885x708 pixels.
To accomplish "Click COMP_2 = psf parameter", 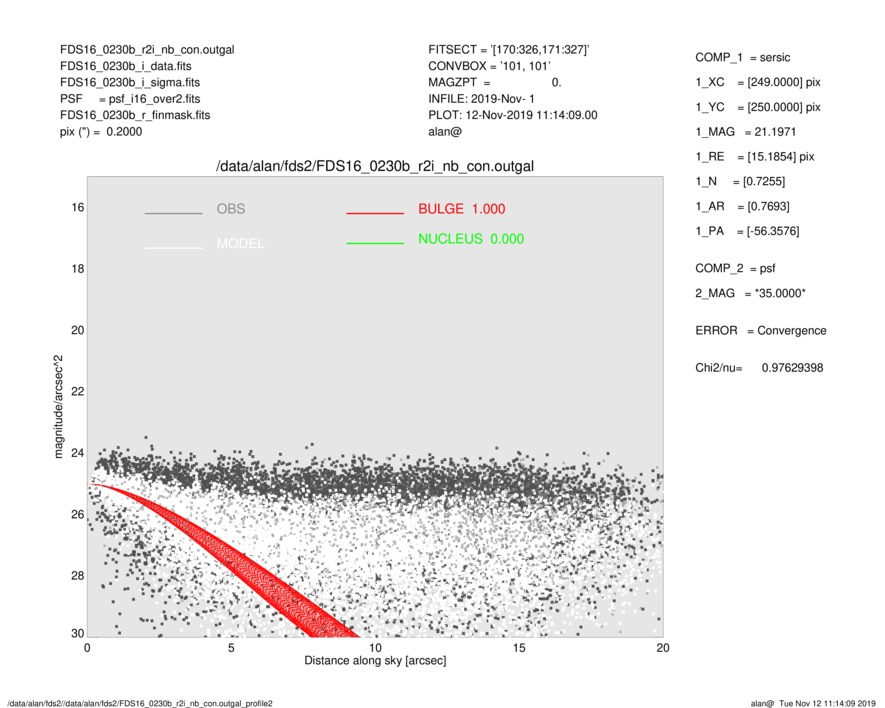I will click(735, 269).
